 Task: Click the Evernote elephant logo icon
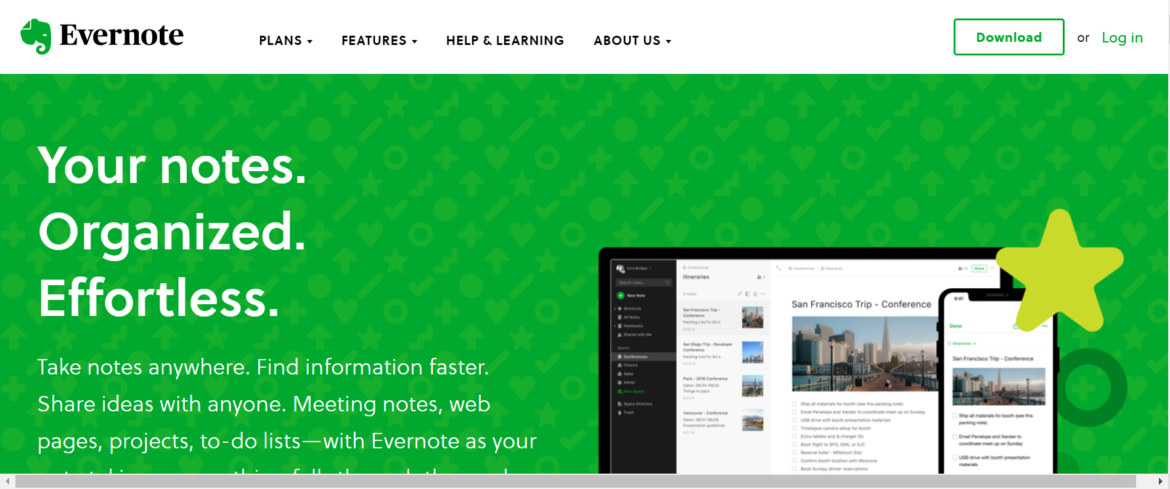click(x=36, y=36)
